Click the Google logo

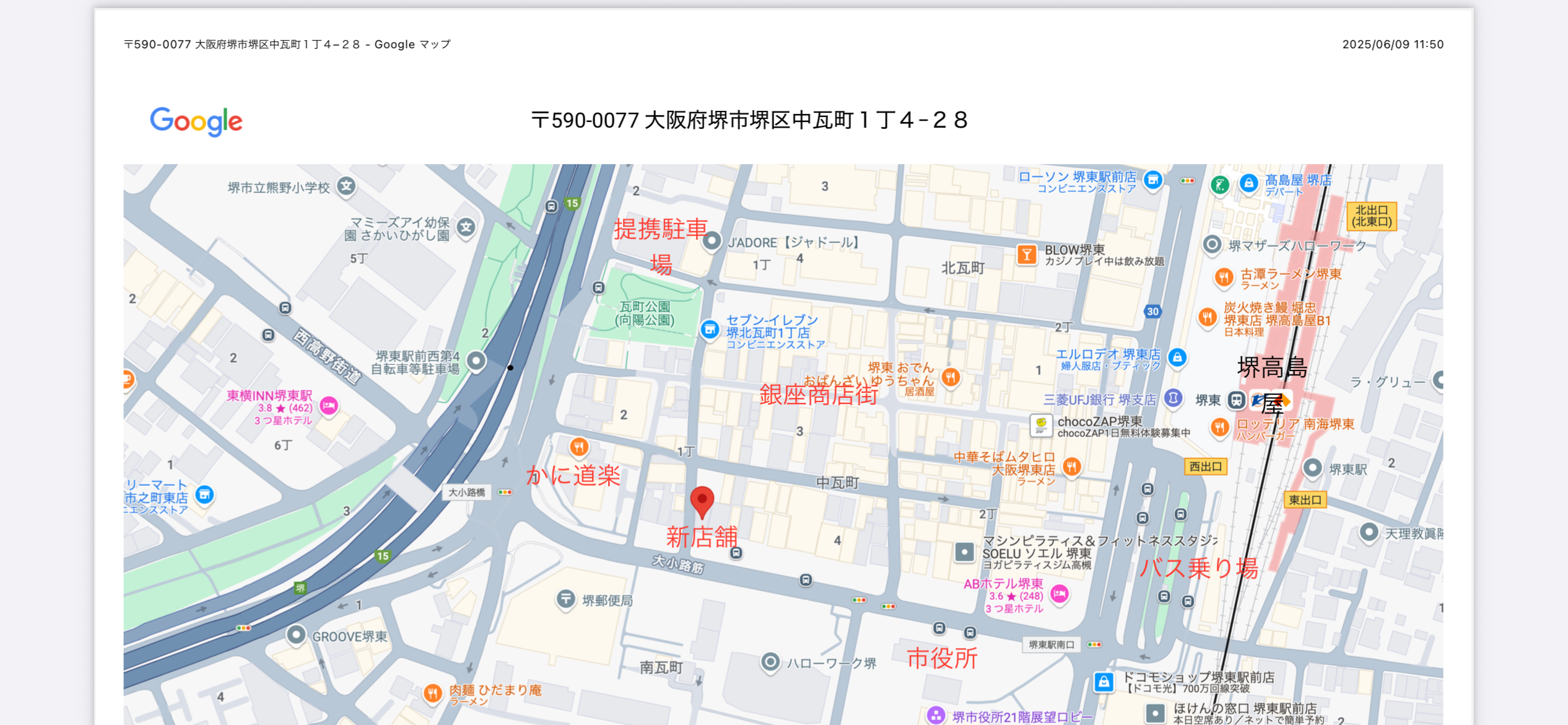[x=196, y=121]
